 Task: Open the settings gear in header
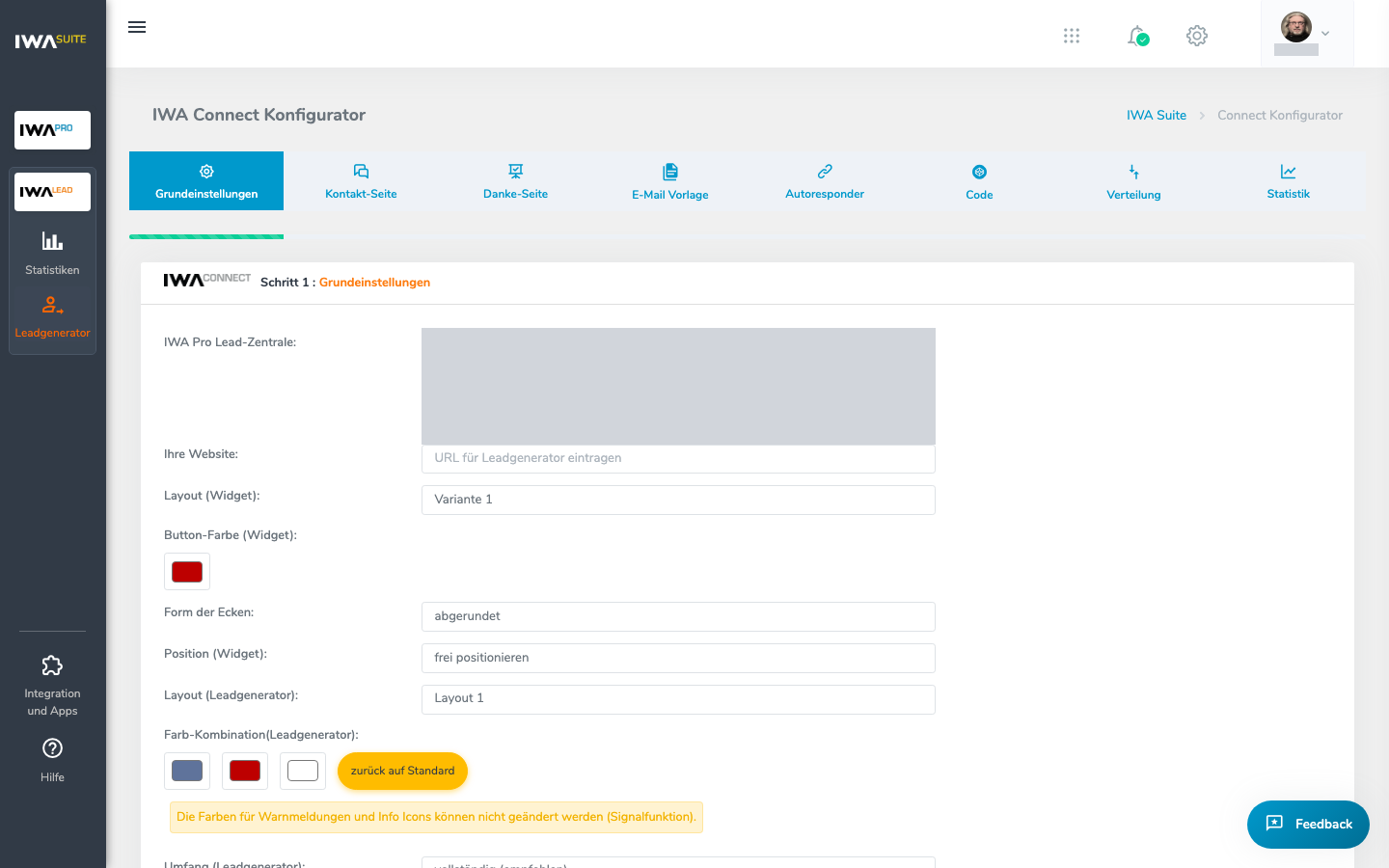(1197, 36)
